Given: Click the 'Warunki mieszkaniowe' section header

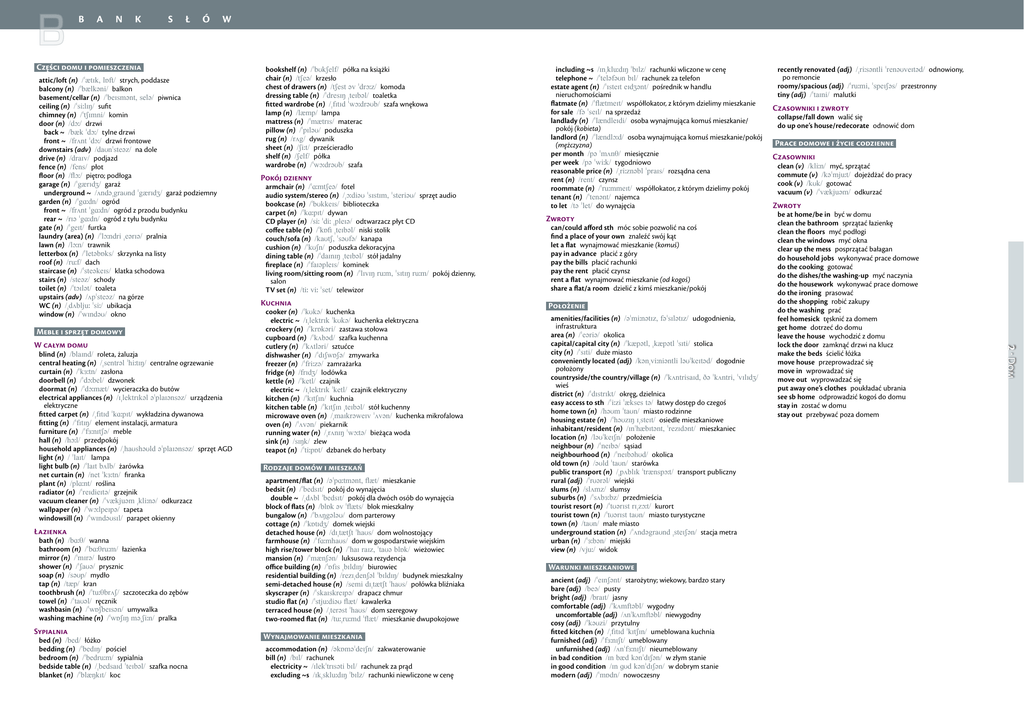Looking at the screenshot, I should coord(592,567).
